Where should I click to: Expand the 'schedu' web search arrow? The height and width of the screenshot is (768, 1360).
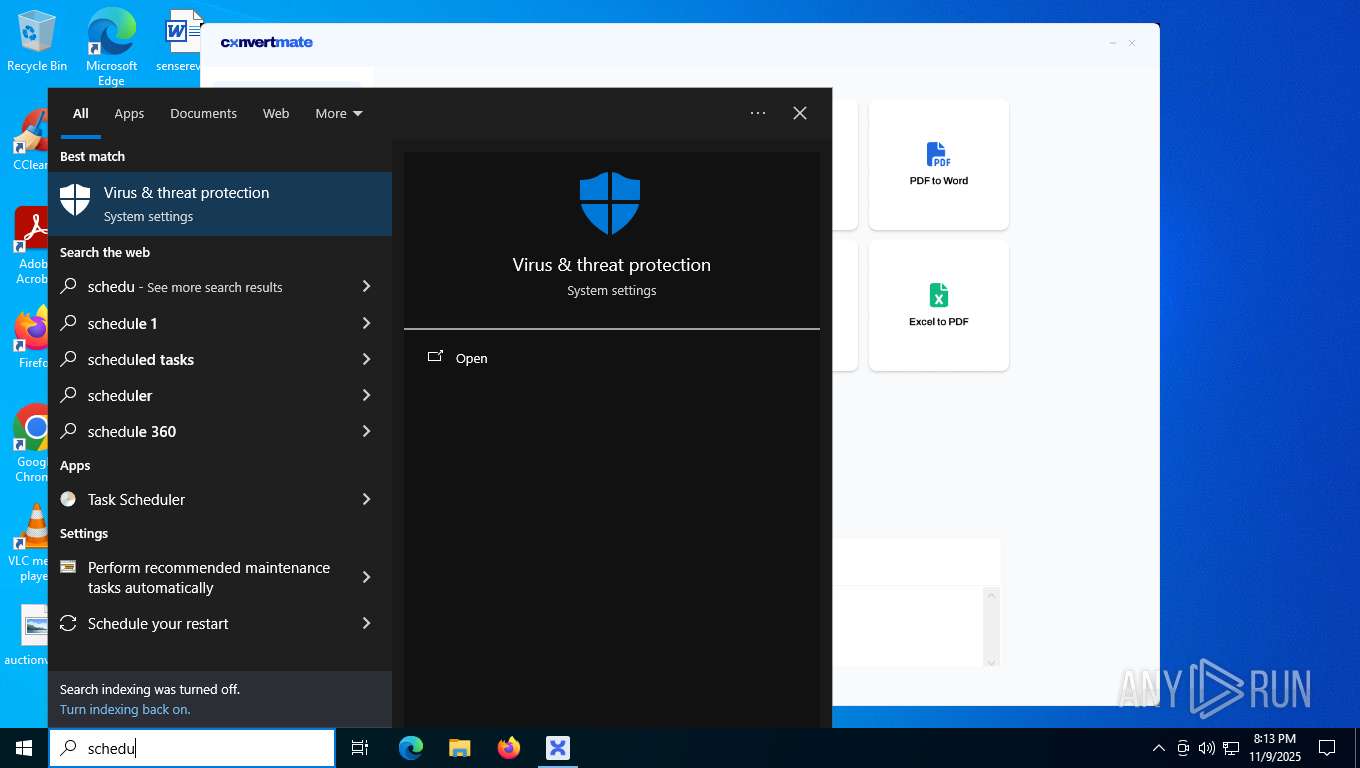pos(366,287)
